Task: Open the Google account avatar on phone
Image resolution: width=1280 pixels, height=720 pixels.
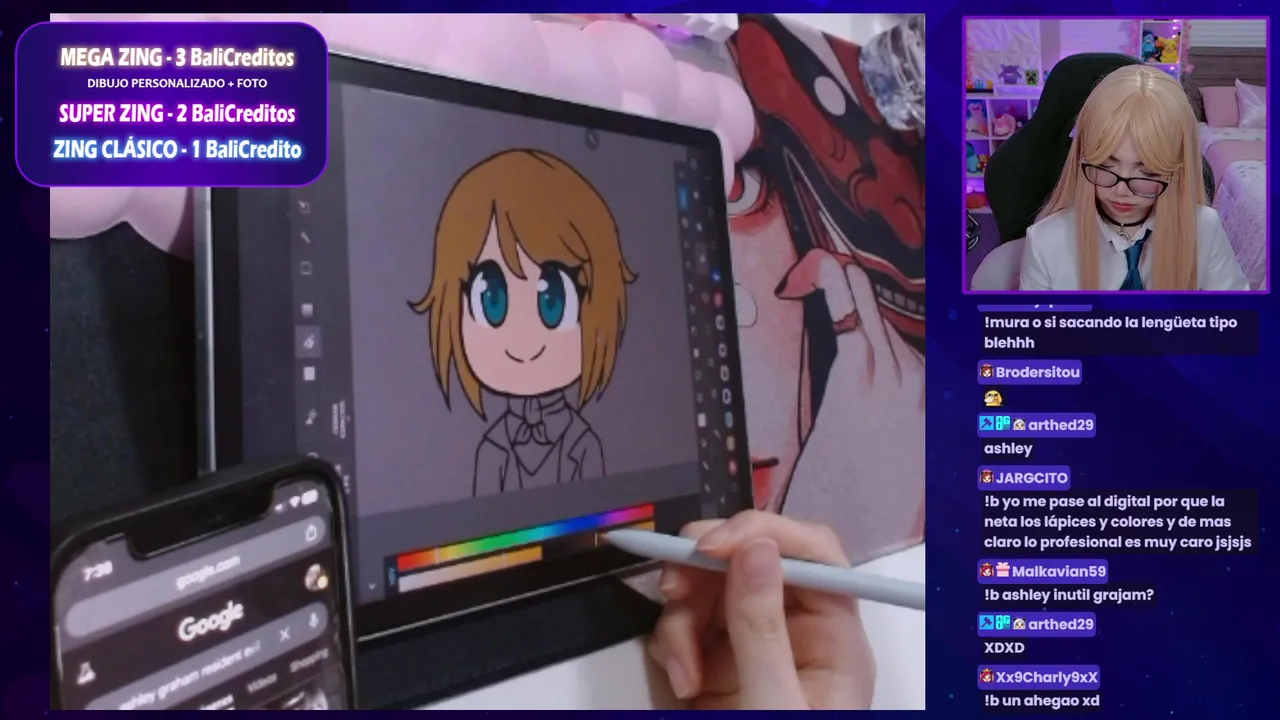Action: (316, 578)
